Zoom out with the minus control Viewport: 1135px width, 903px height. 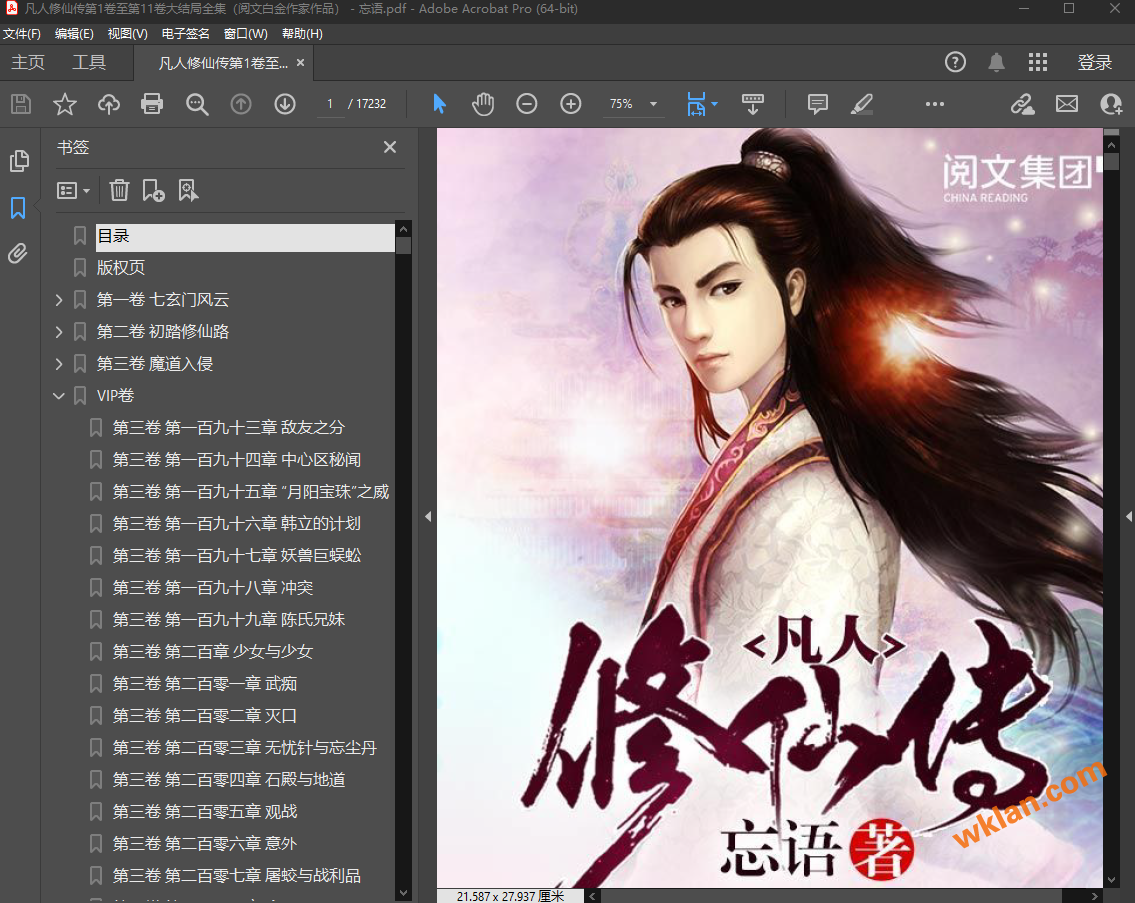click(527, 103)
